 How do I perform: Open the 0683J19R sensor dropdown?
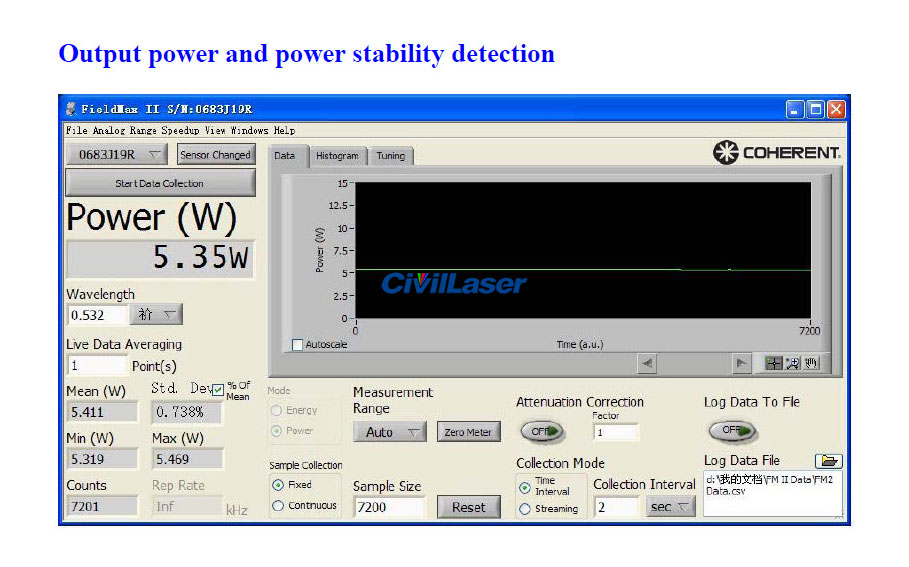pos(116,155)
